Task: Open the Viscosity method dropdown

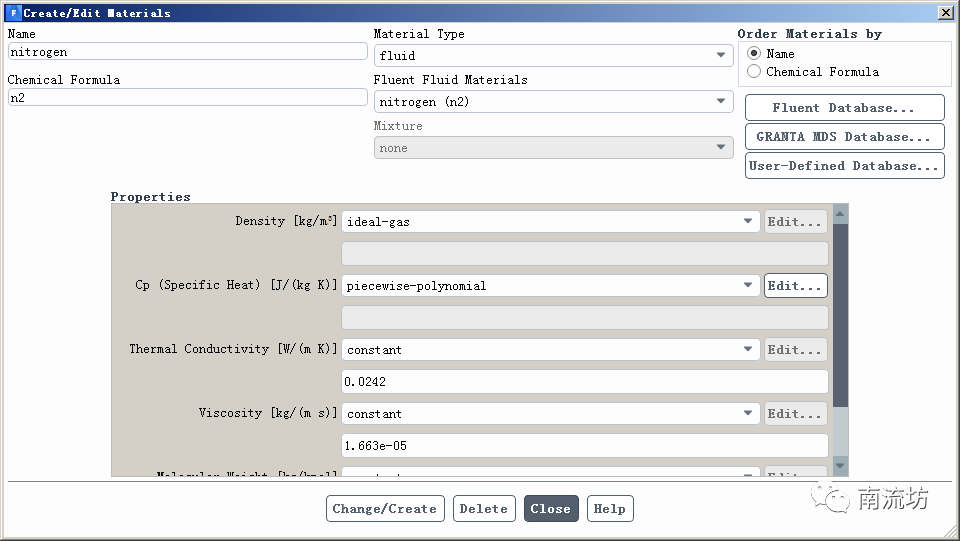Action: [x=551, y=414]
